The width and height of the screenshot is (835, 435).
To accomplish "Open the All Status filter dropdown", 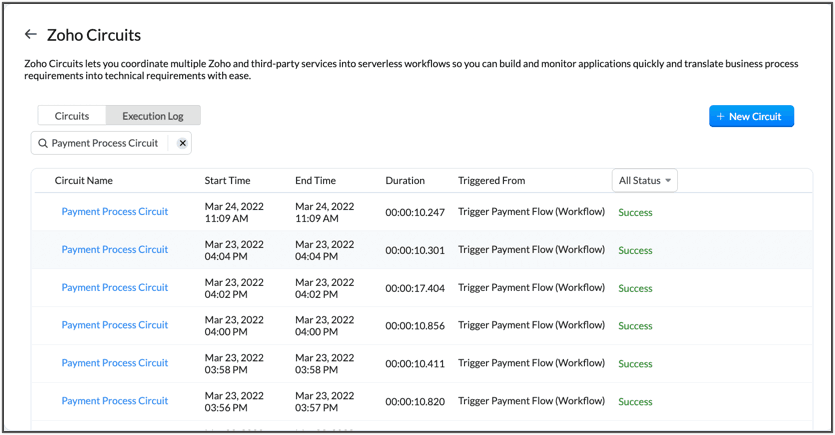I will 646,180.
